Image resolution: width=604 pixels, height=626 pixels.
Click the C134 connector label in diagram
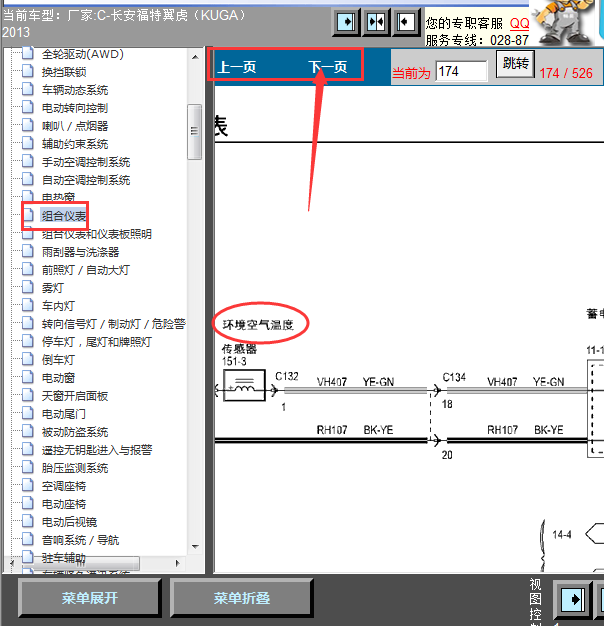pyautogui.click(x=454, y=377)
